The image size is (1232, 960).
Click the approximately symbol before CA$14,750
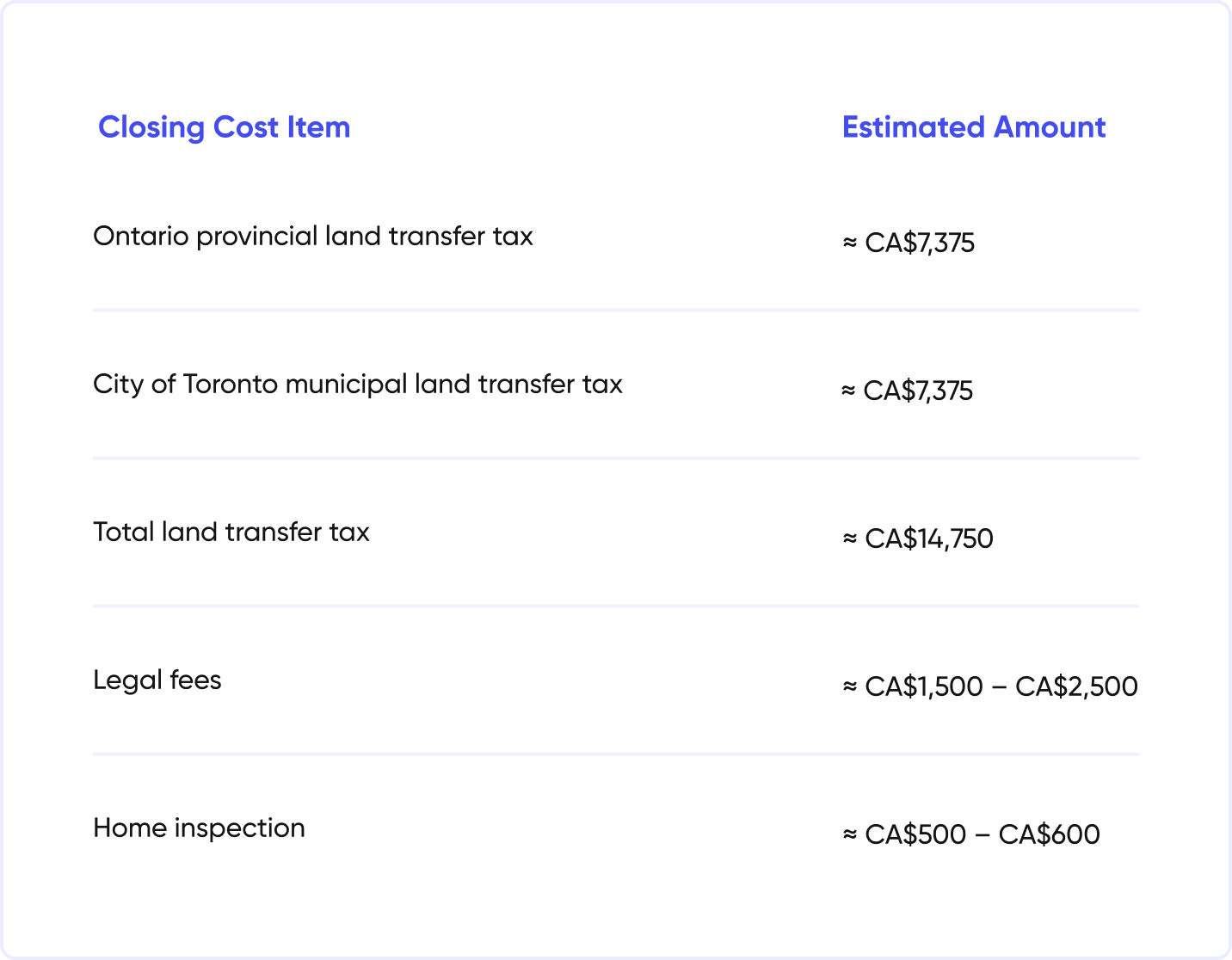point(850,539)
